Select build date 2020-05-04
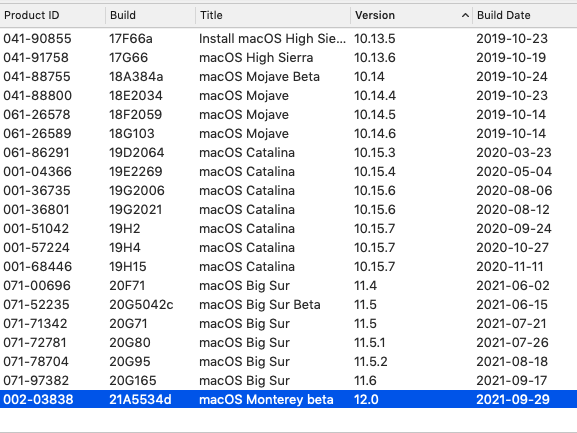Image resolution: width=577 pixels, height=433 pixels. (514, 172)
